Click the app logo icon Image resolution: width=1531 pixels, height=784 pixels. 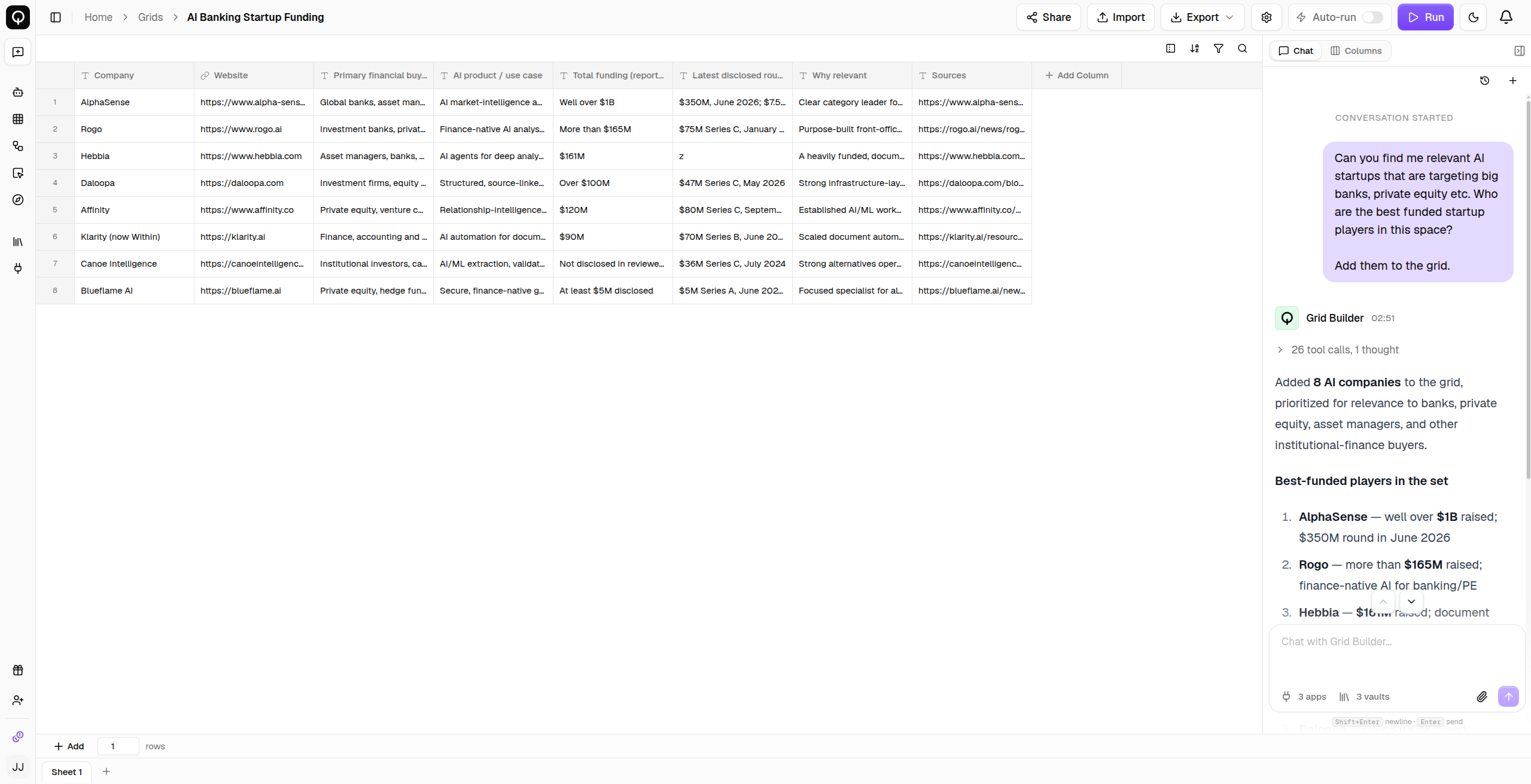(x=18, y=17)
